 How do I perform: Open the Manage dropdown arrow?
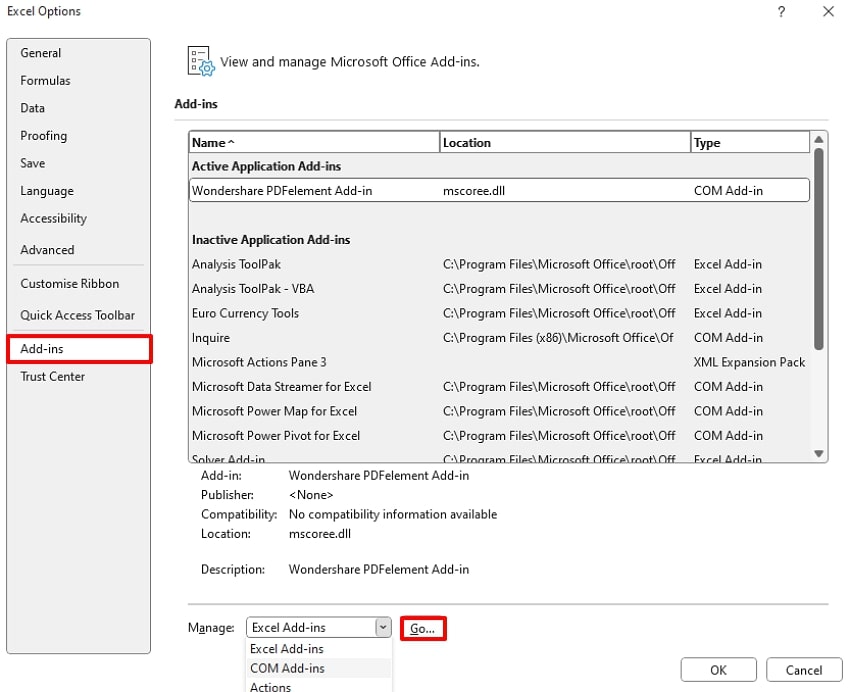point(382,628)
